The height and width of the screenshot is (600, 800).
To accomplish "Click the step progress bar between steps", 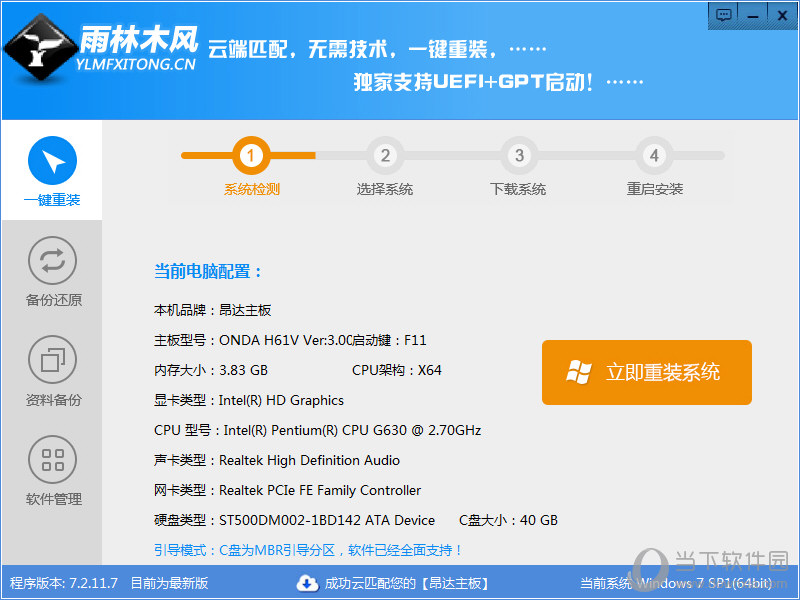I will pyautogui.click(x=320, y=156).
